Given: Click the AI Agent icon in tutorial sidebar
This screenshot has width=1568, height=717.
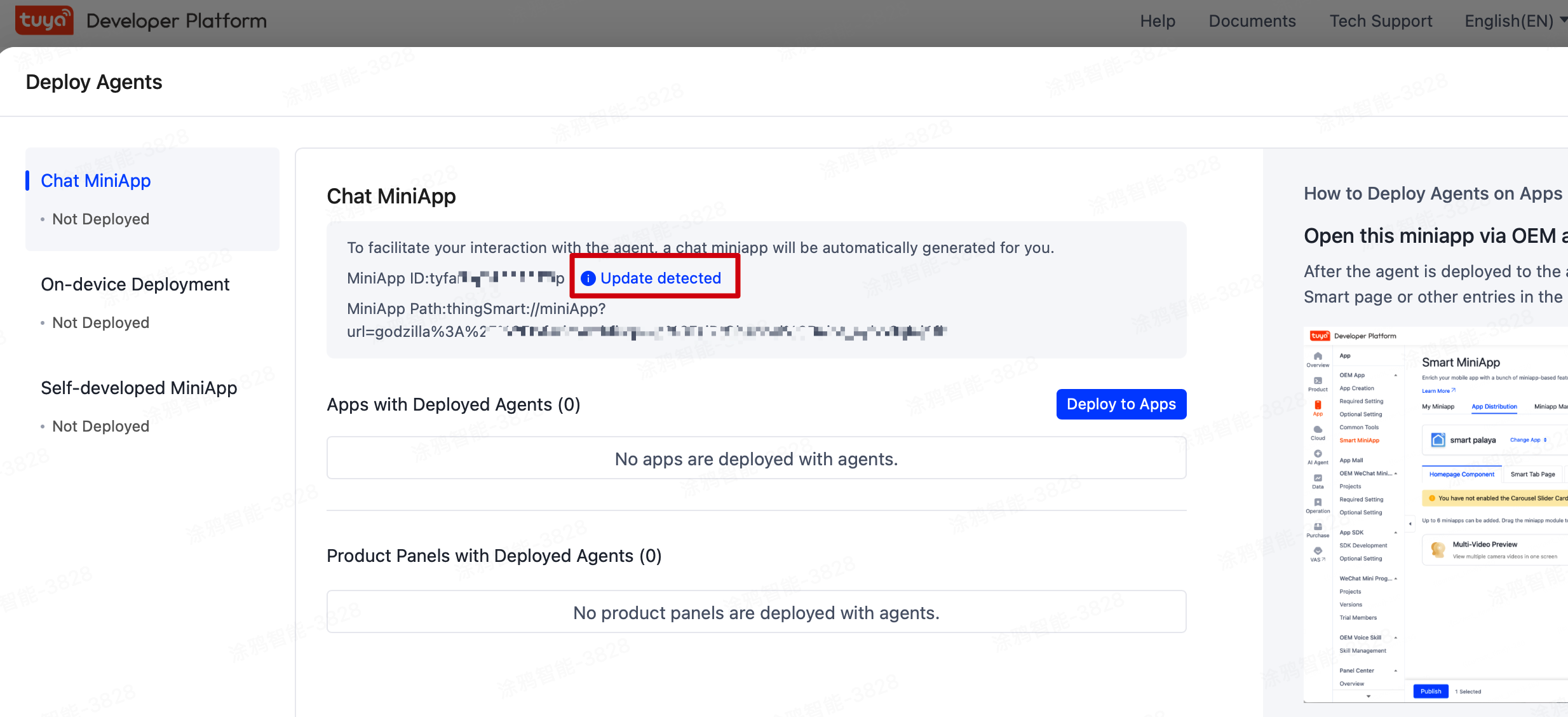Looking at the screenshot, I should (1318, 454).
